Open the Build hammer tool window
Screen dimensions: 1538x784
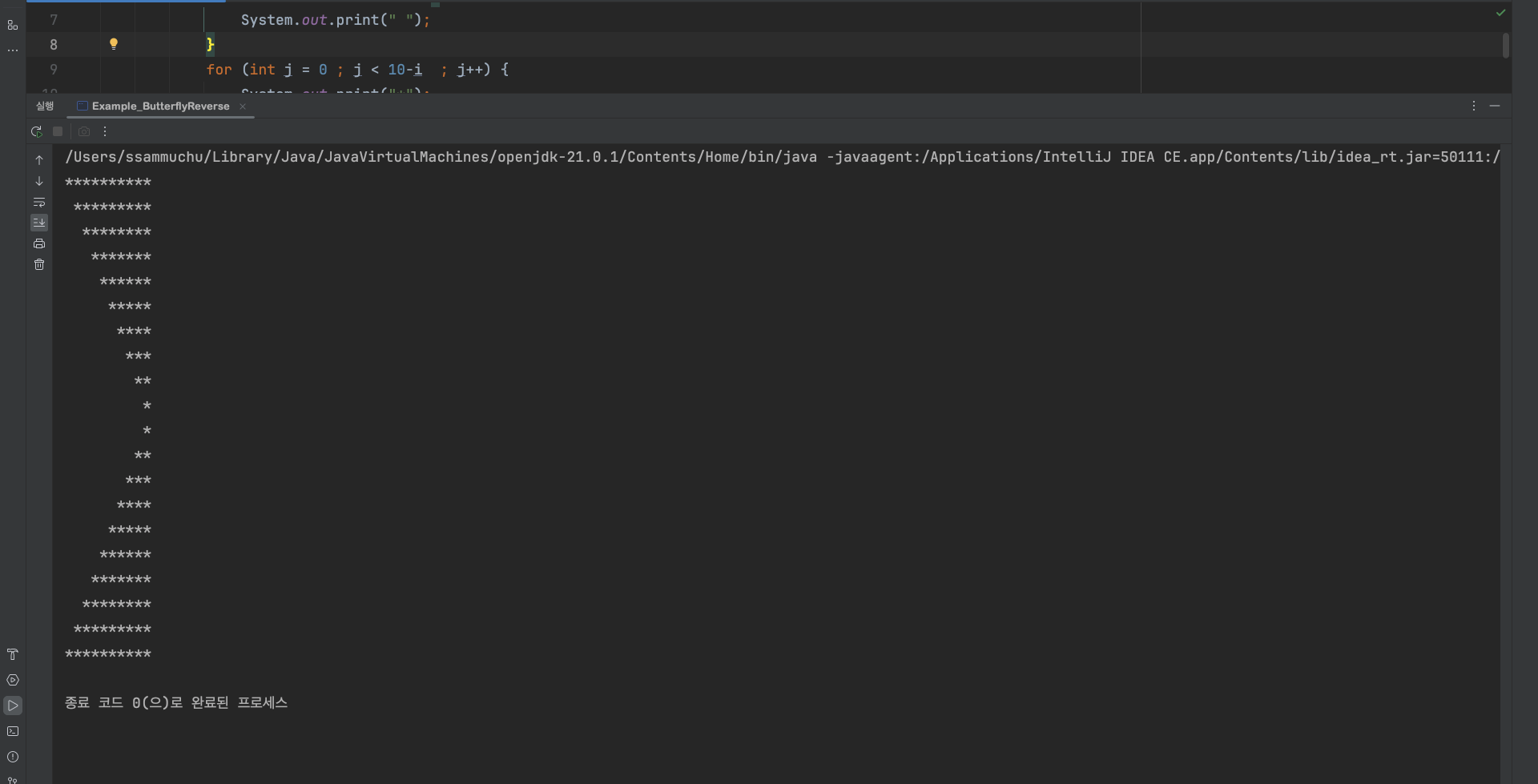[13, 654]
